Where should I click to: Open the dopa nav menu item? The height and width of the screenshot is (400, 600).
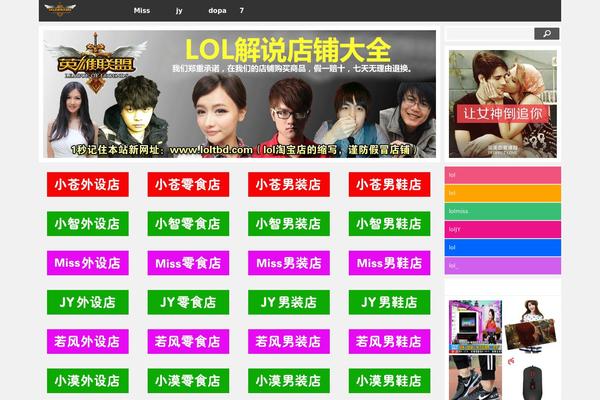click(x=217, y=11)
